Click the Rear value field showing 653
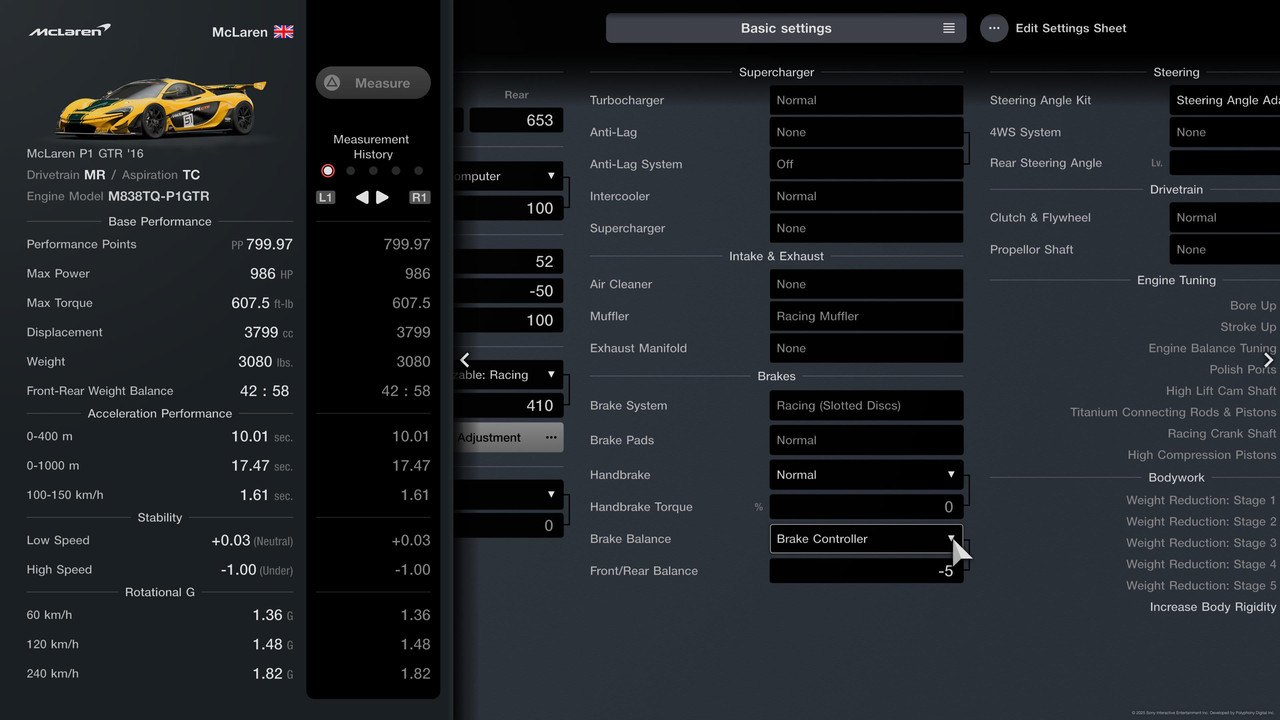 (516, 120)
